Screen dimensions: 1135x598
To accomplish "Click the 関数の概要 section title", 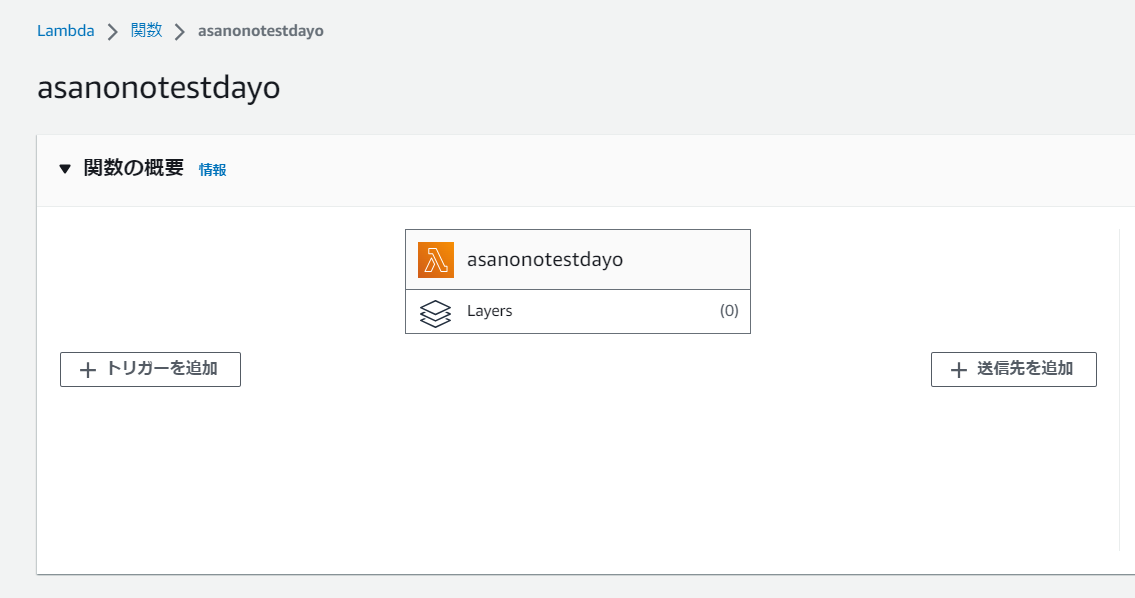I will [134, 168].
